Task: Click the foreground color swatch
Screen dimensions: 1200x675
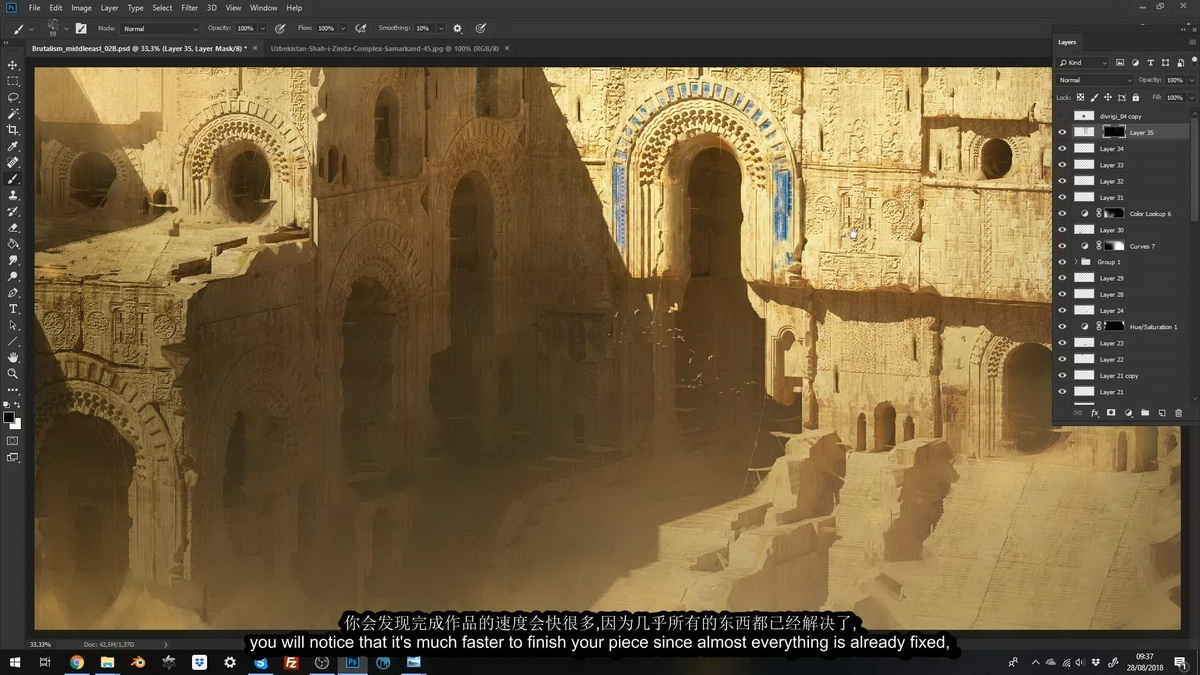Action: click(x=9, y=417)
